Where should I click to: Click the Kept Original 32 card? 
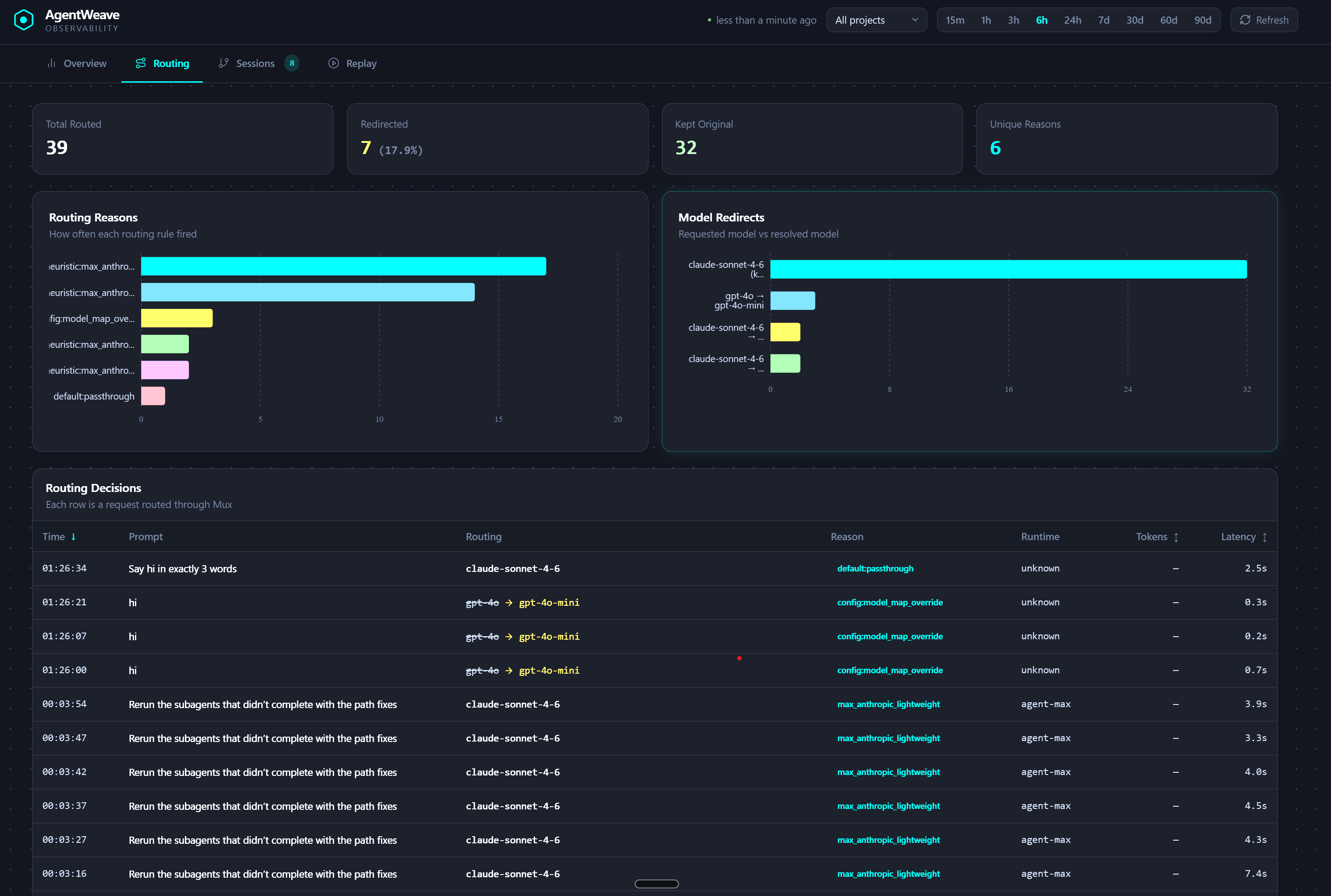812,139
